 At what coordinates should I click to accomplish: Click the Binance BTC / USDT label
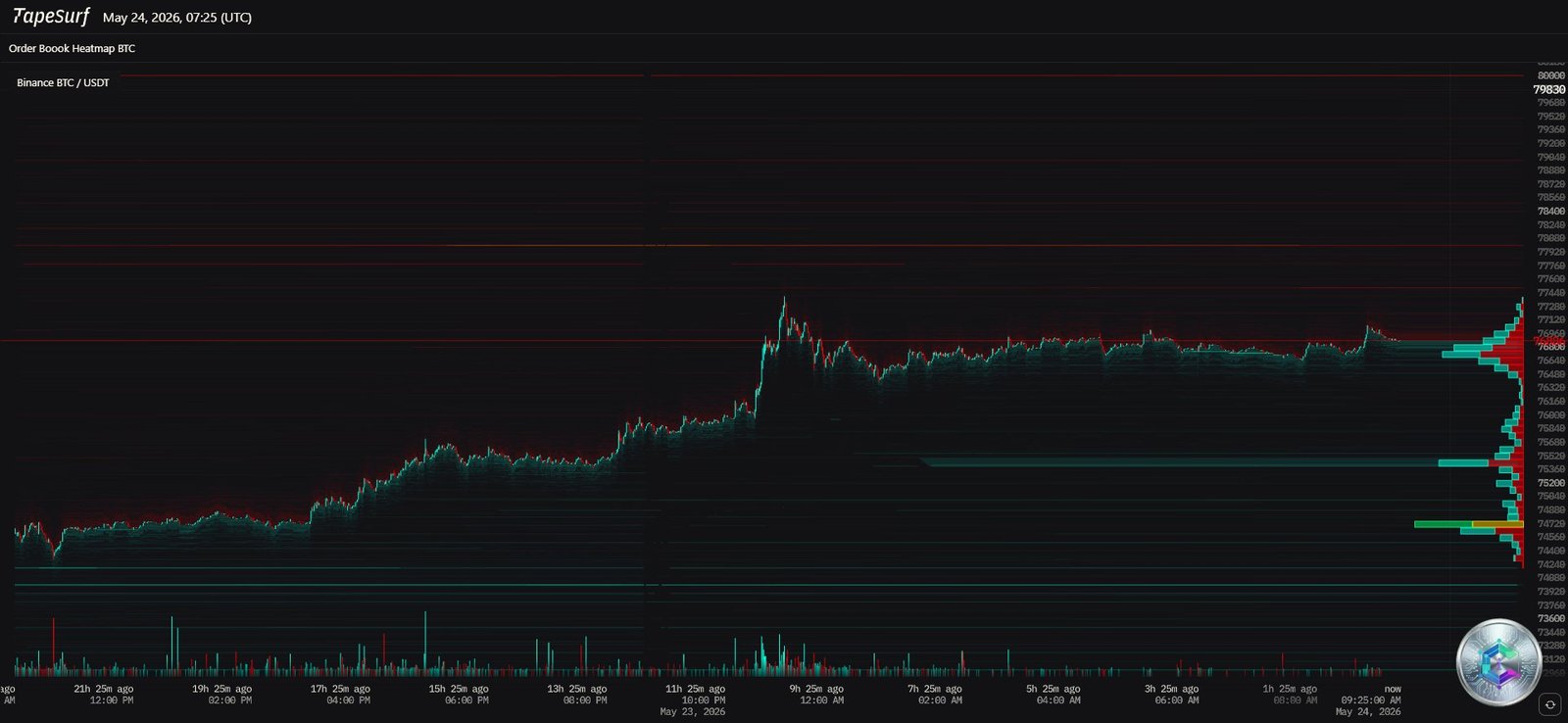pos(63,82)
